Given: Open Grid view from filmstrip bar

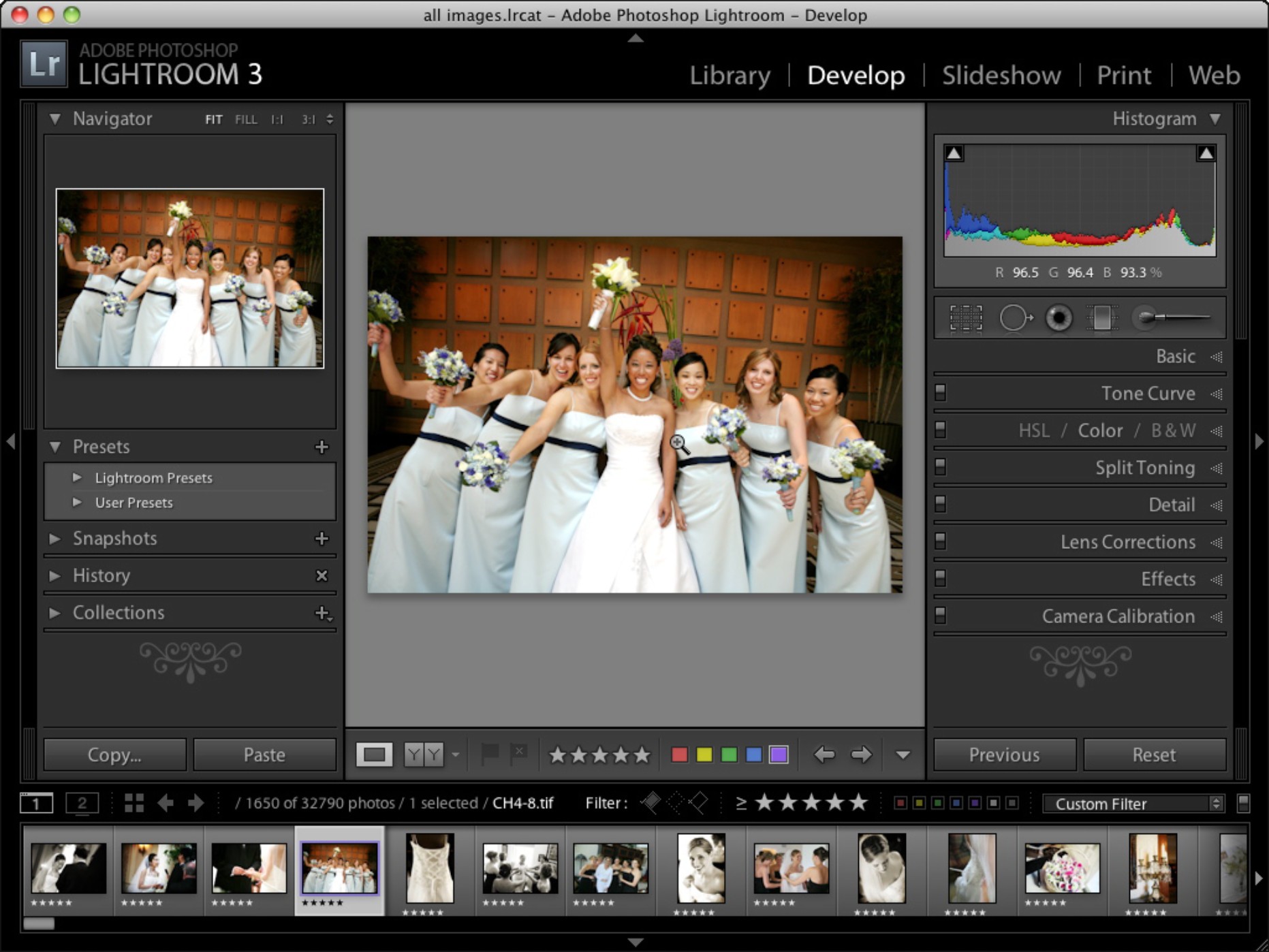Looking at the screenshot, I should point(134,804).
